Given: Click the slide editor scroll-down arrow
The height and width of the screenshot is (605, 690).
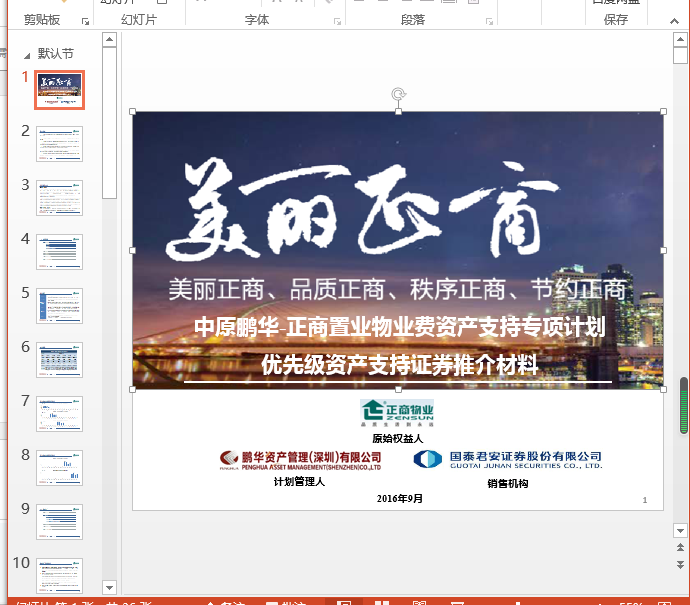Looking at the screenshot, I should (x=680, y=531).
